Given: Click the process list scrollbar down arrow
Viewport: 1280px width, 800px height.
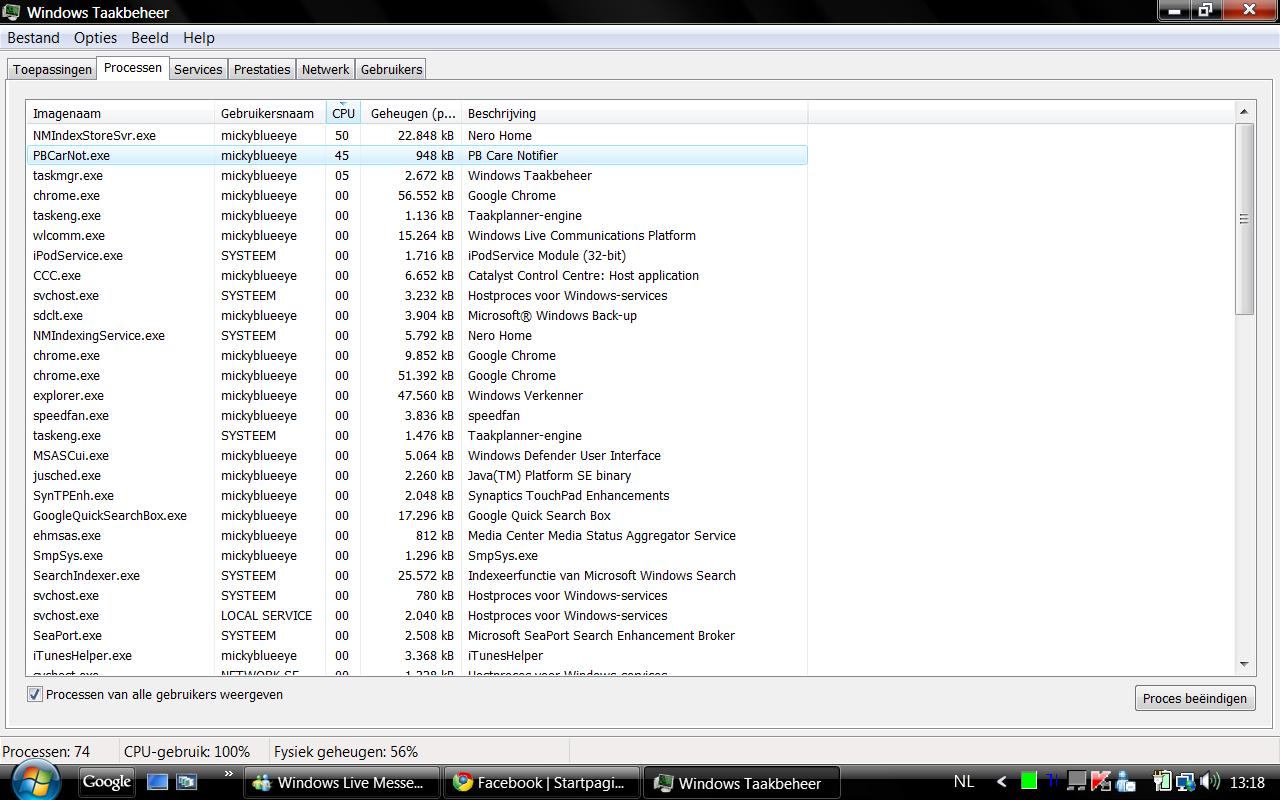Looking at the screenshot, I should [1244, 664].
